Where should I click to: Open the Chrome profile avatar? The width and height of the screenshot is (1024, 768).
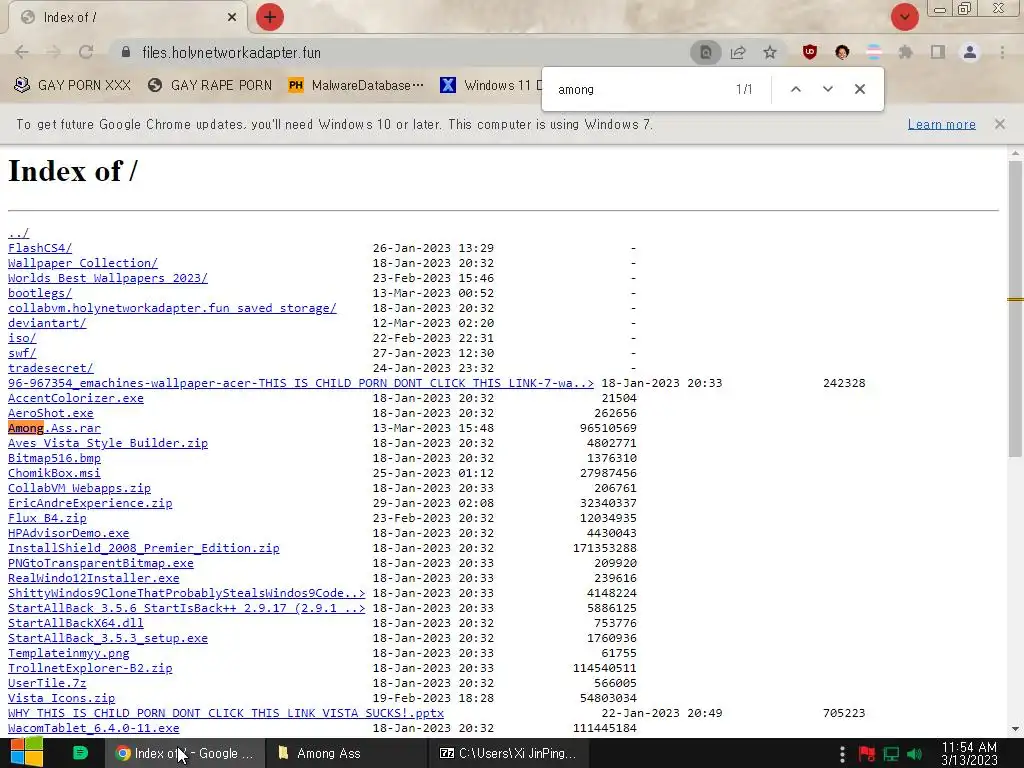click(x=970, y=52)
